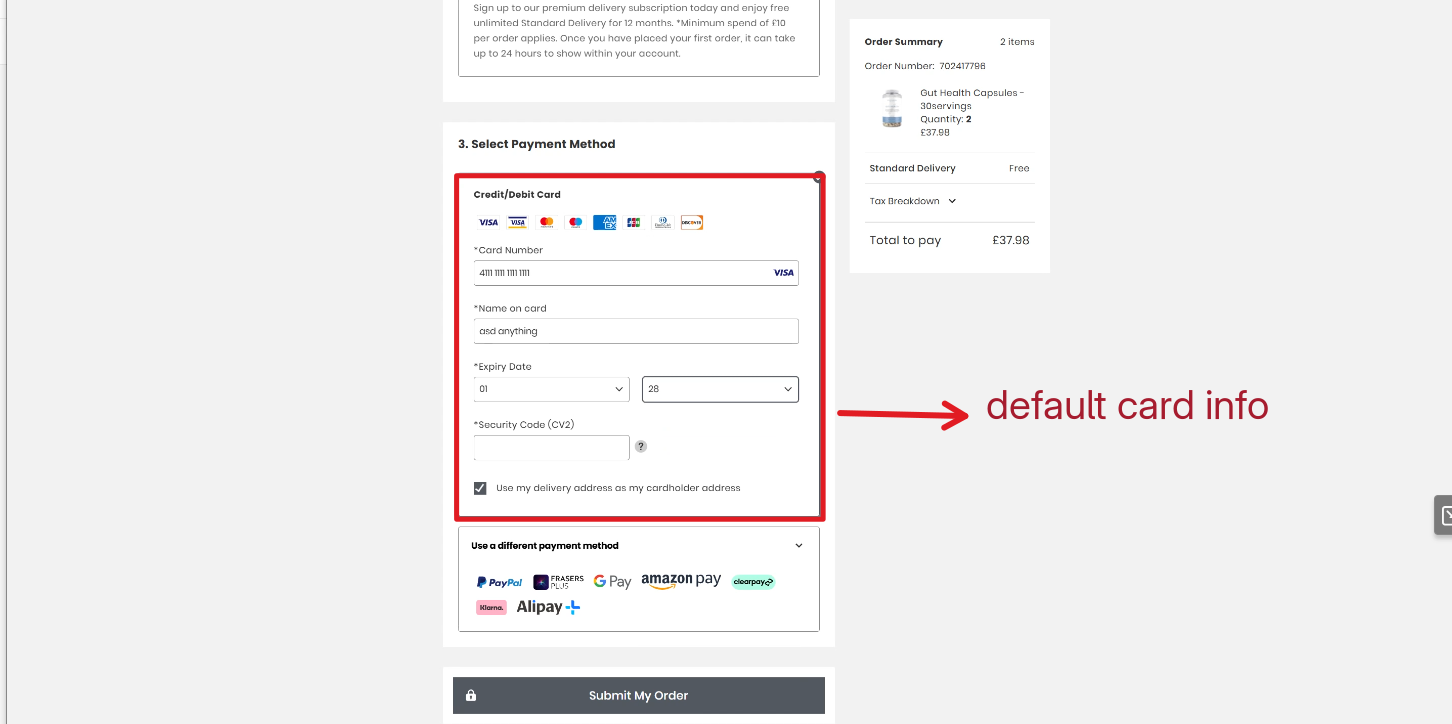Click the Security Code help question mark

coord(641,447)
